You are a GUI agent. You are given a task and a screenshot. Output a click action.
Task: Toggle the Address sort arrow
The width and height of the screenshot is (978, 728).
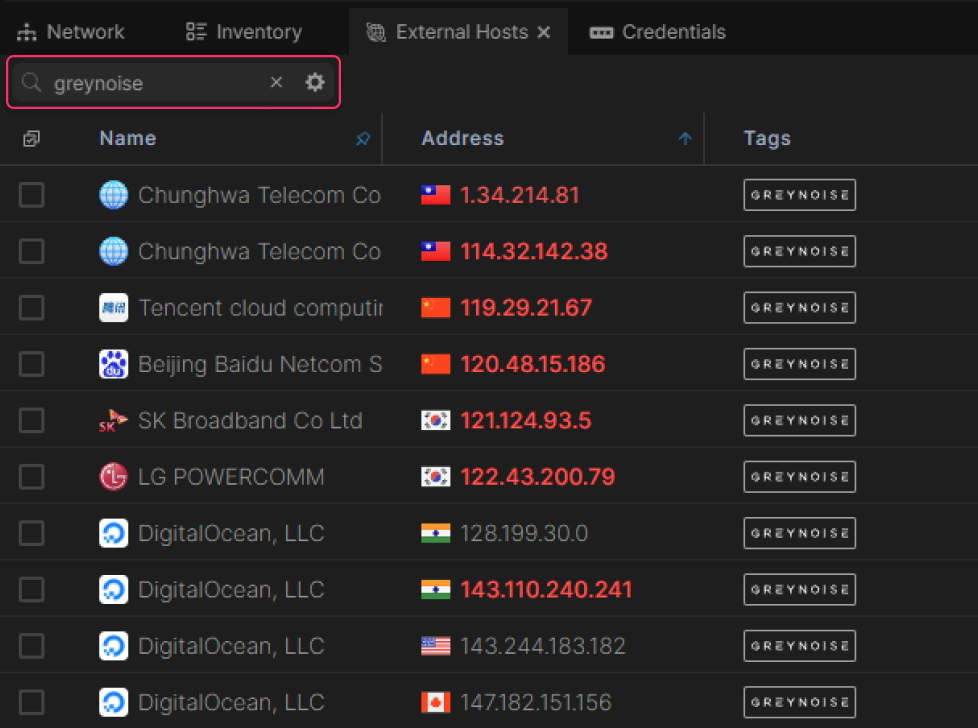(685, 138)
